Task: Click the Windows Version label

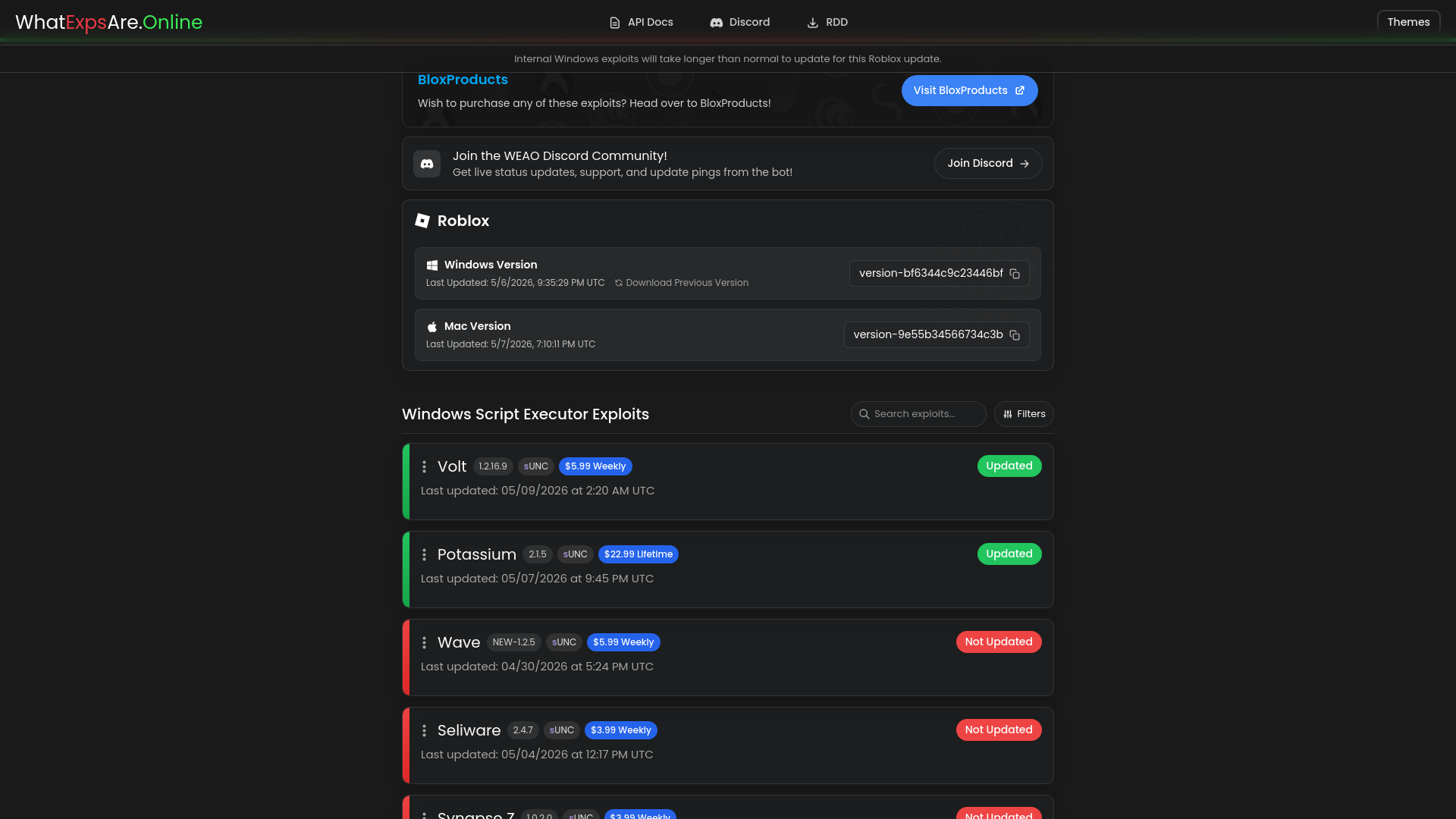Action: pyautogui.click(x=491, y=265)
